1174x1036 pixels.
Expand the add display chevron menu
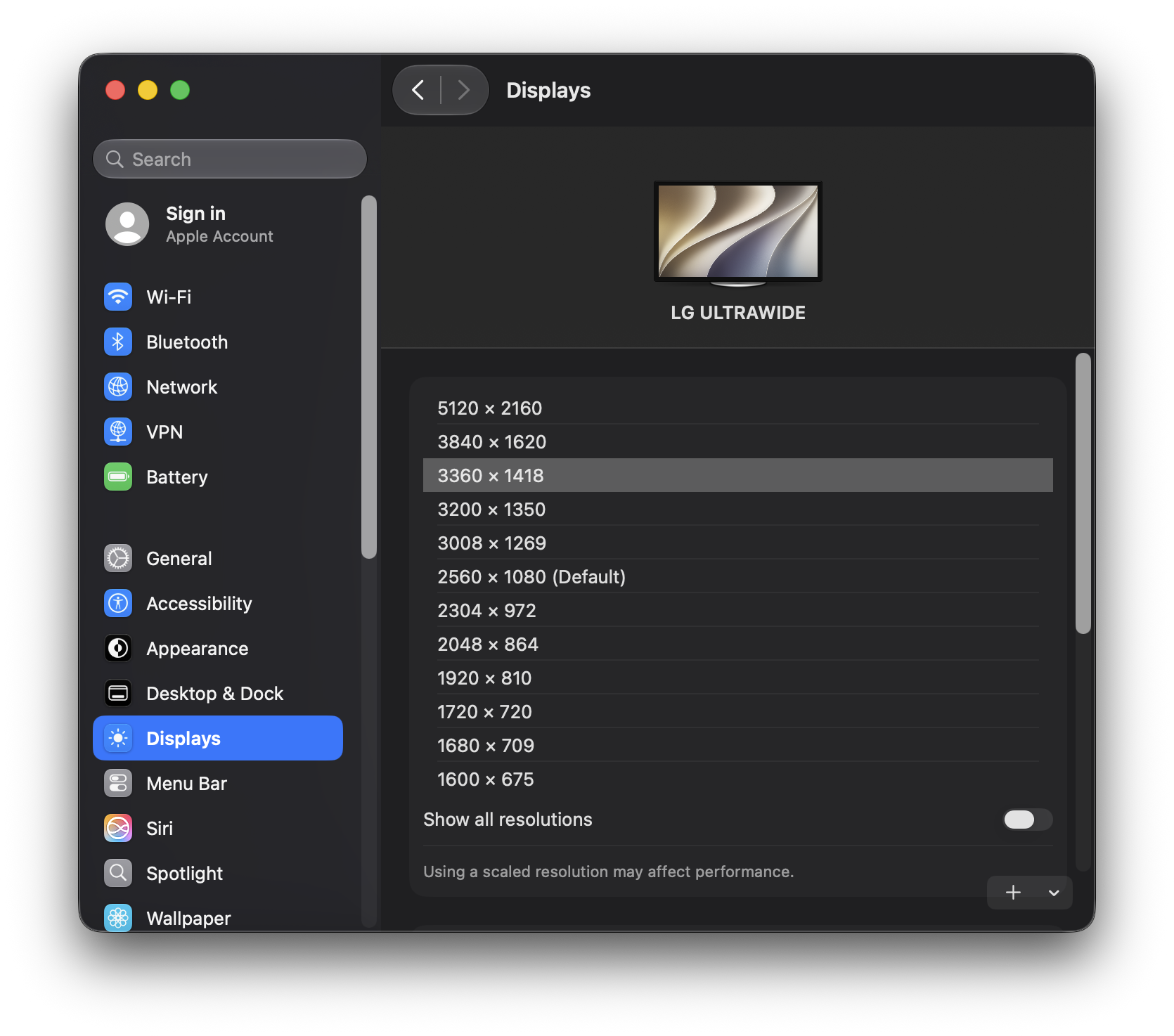point(1054,893)
